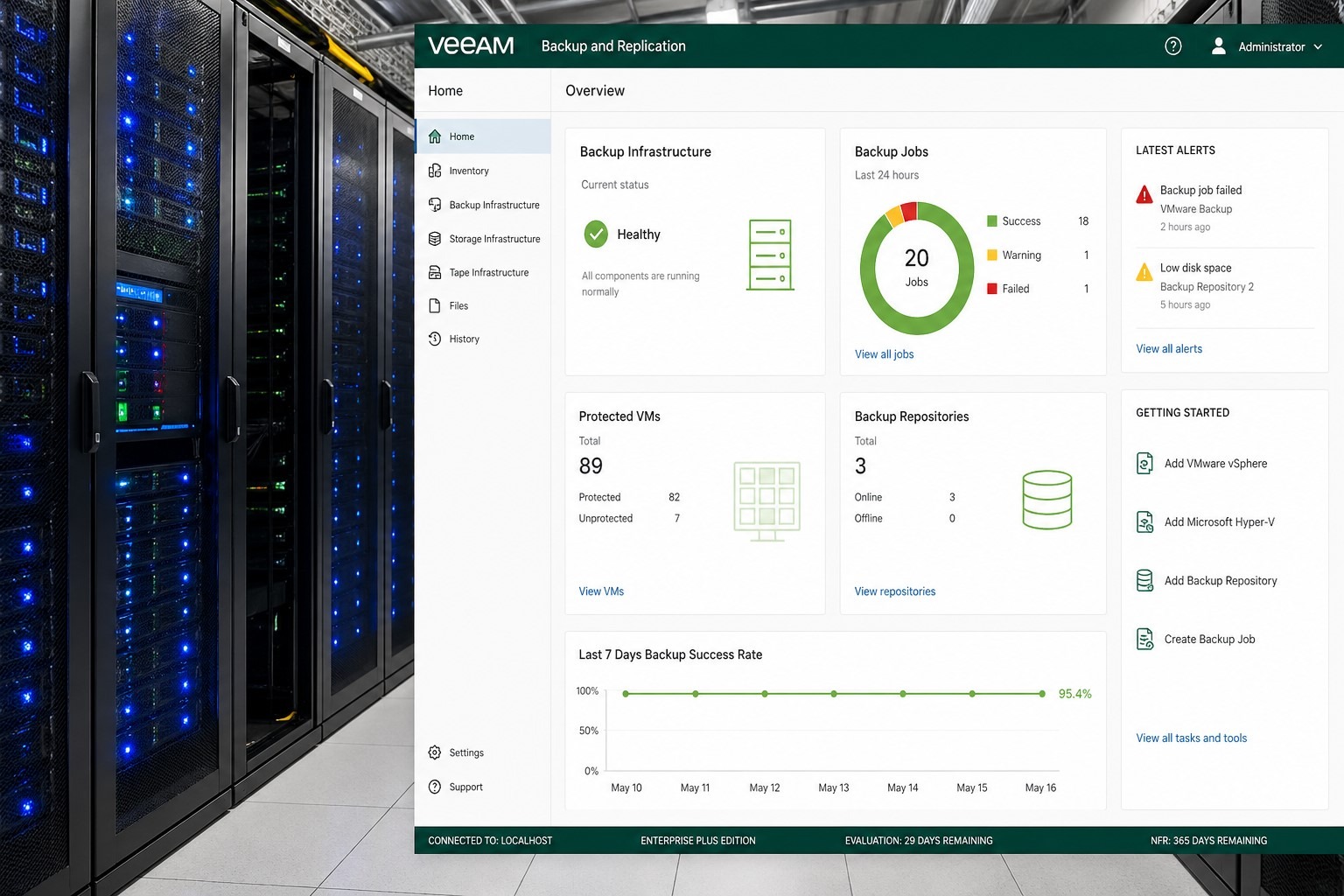
Task: Click the Tape Infrastructure sidebar icon
Action: 435,272
